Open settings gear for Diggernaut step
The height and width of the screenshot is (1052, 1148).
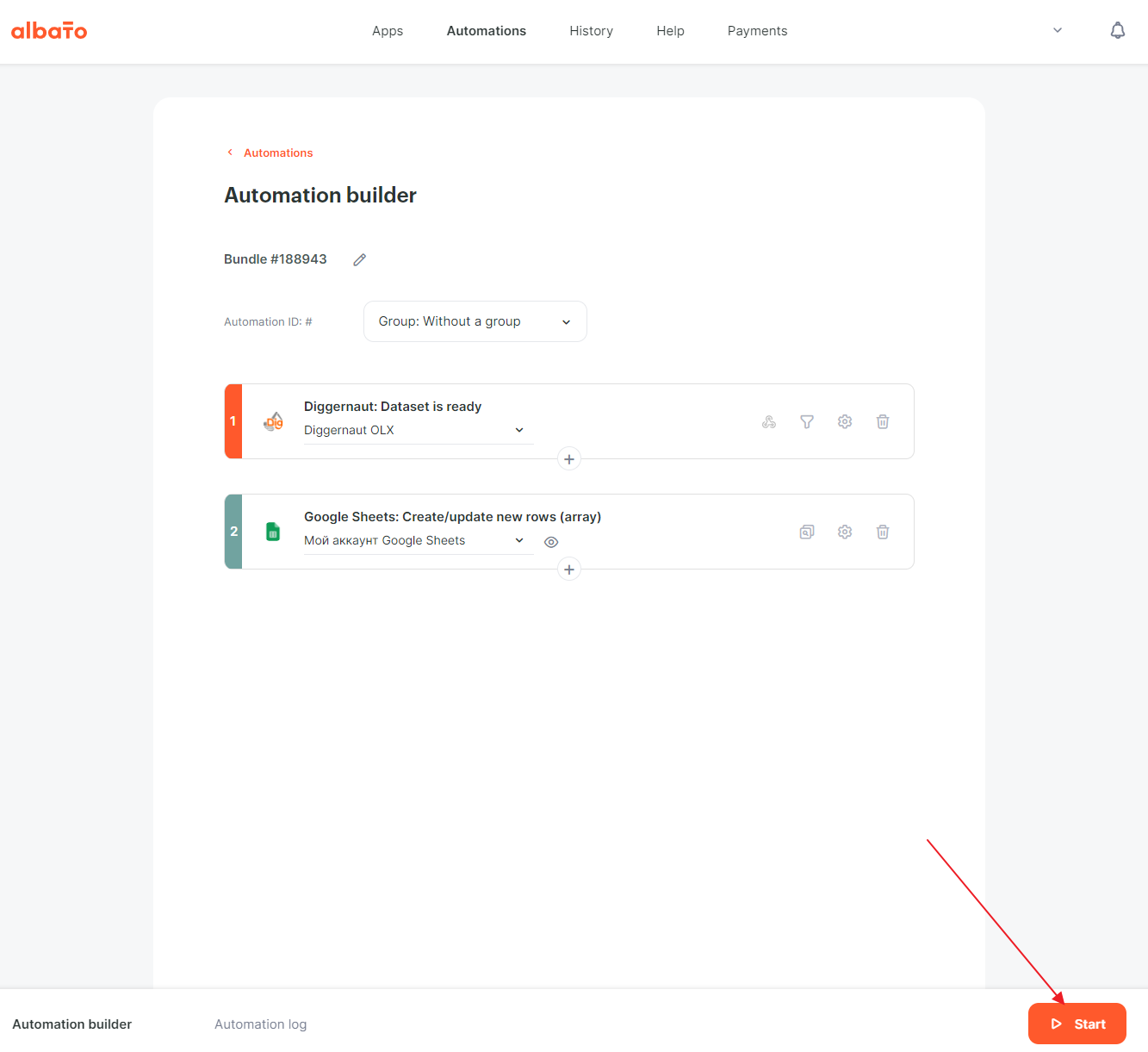click(x=845, y=421)
